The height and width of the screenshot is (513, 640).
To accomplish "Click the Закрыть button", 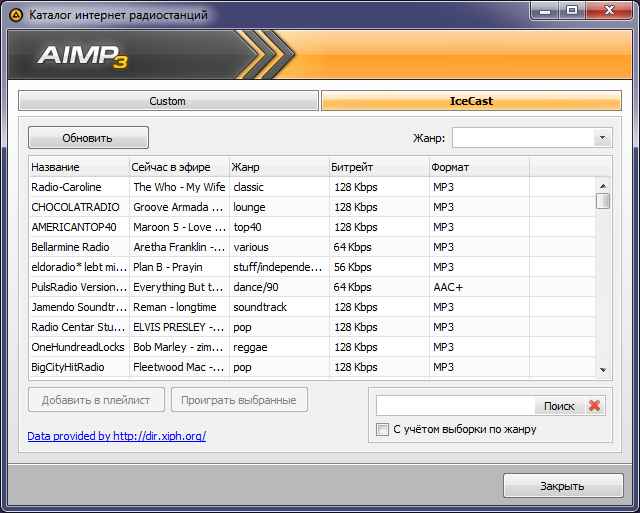I will point(563,486).
